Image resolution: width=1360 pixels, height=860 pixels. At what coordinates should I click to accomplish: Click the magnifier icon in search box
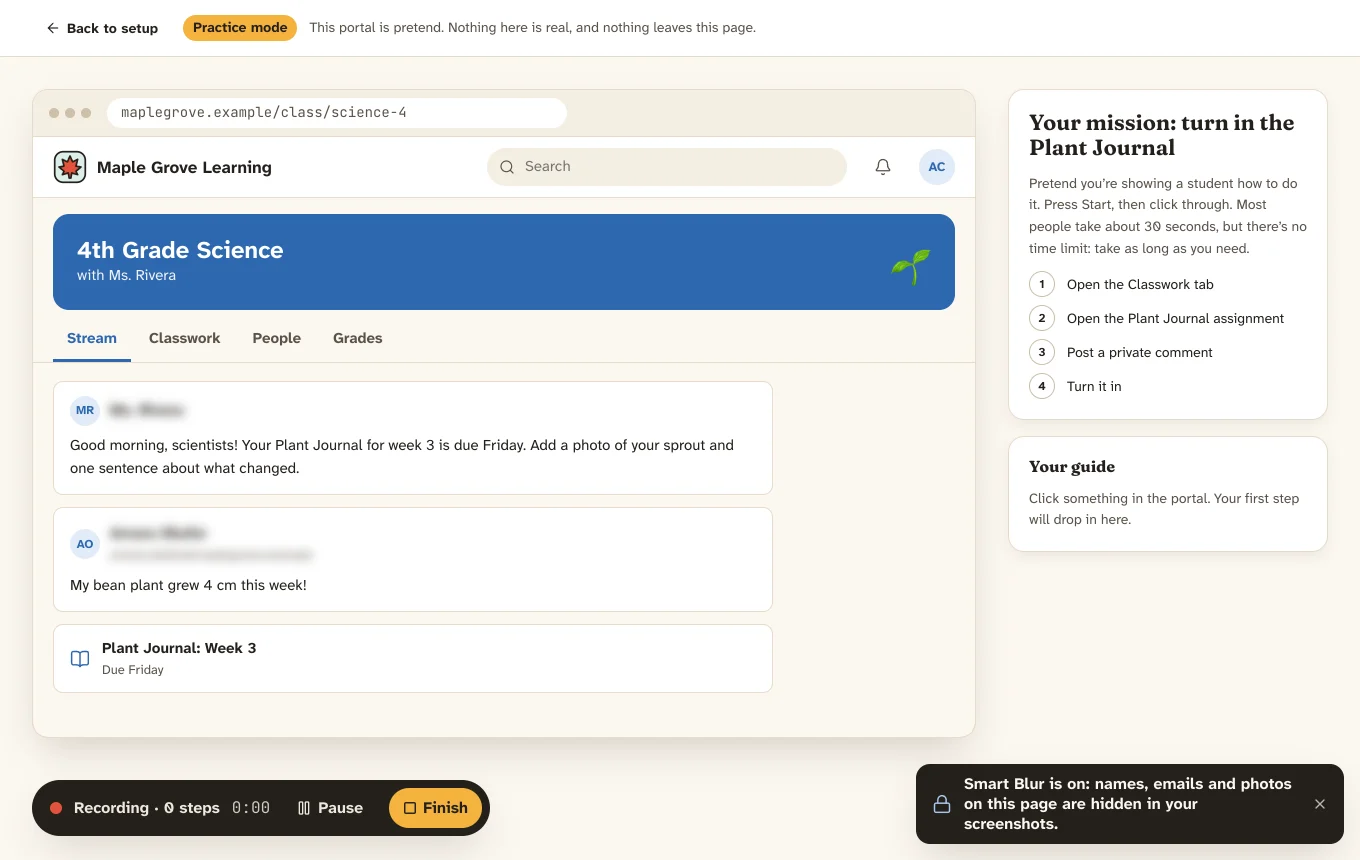507,167
